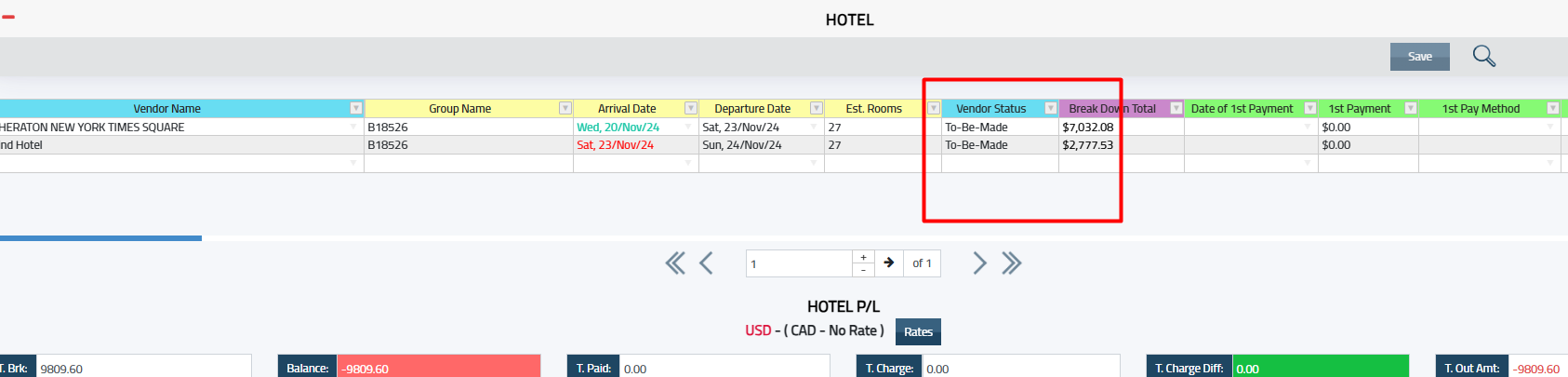
Task: Go to the first page arrow
Action: click(675, 263)
